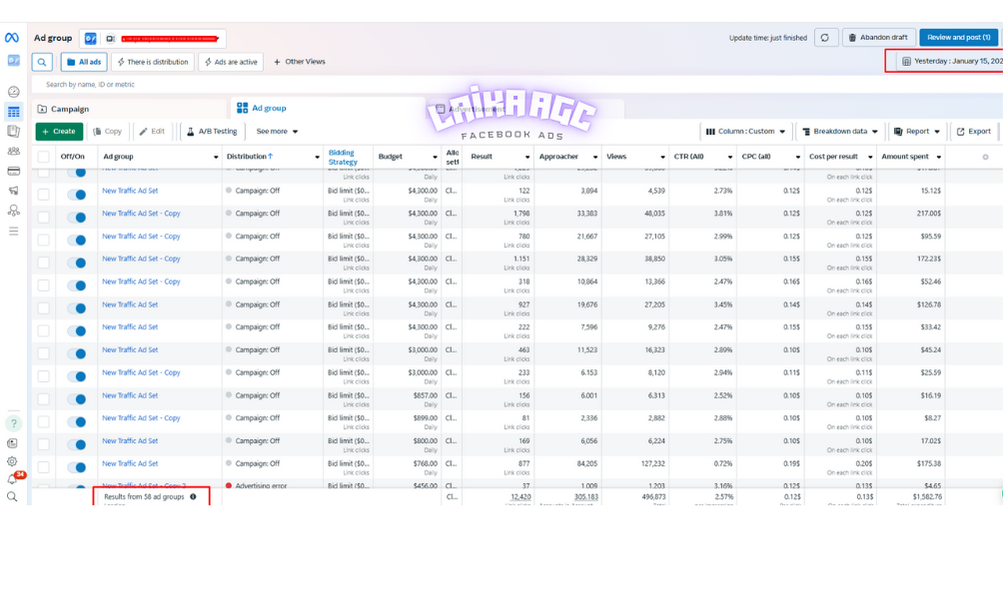Click the A/B Testing button
This screenshot has width=1004, height=590.
(212, 131)
